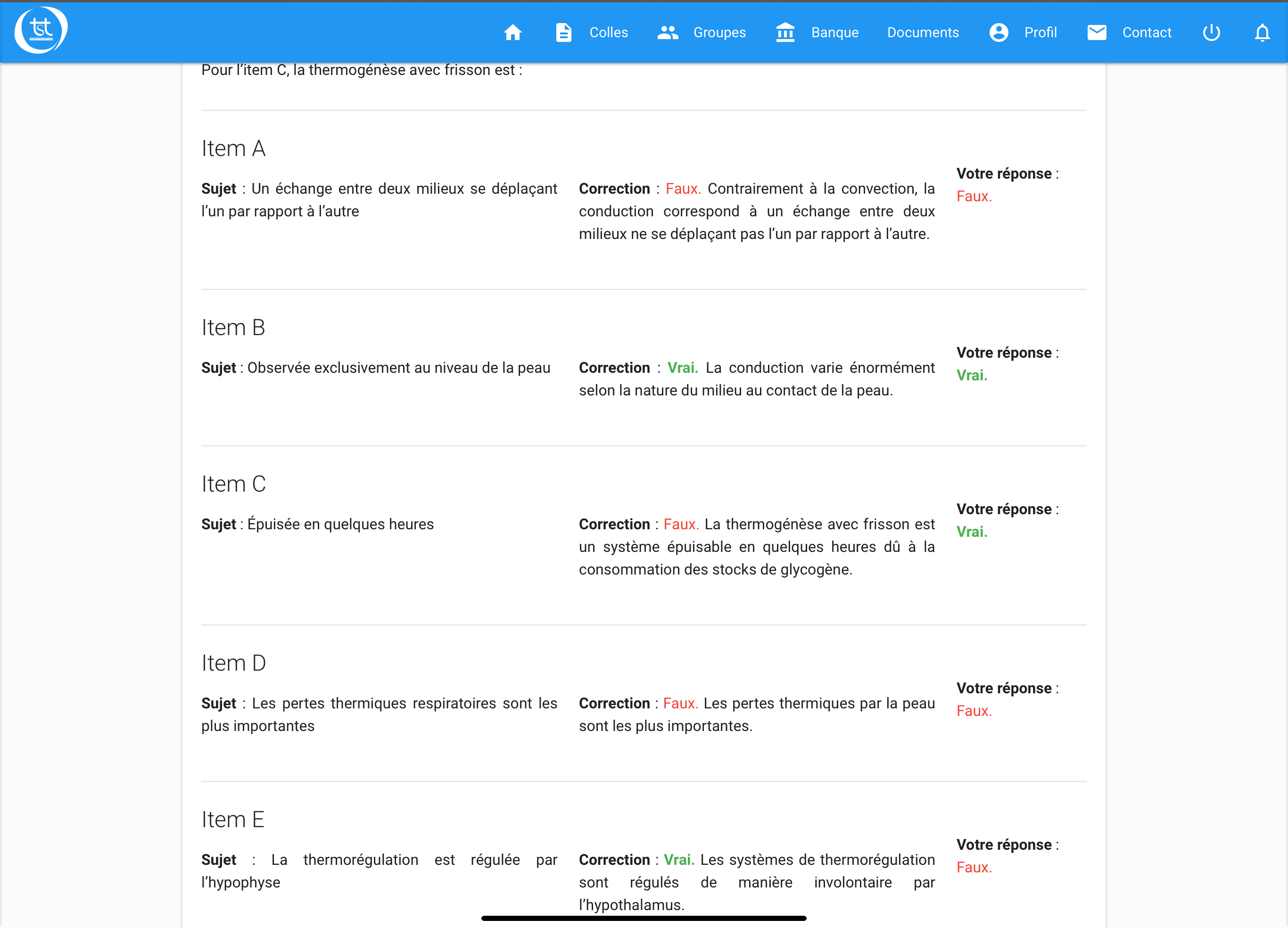The height and width of the screenshot is (928, 1288).
Task: Click the Item A heading
Action: pos(233,149)
